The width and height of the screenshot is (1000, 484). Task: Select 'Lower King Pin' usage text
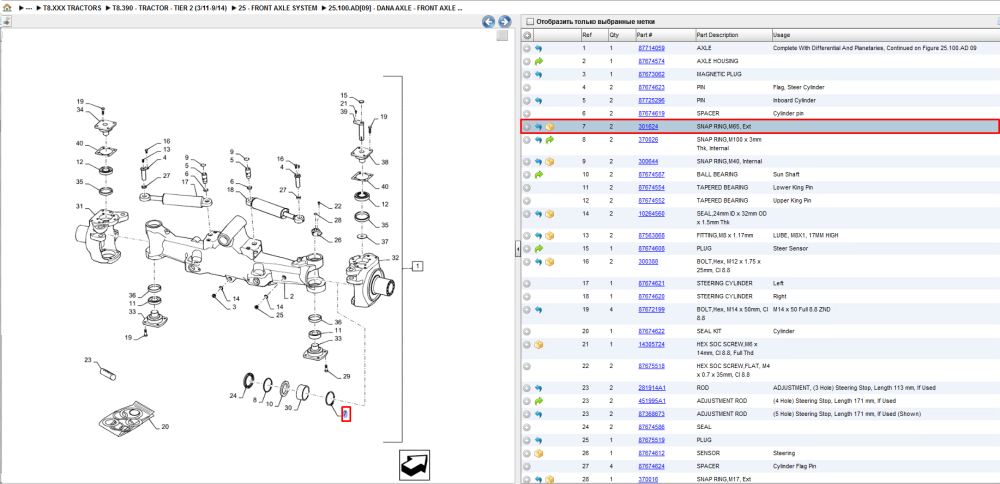click(x=794, y=187)
